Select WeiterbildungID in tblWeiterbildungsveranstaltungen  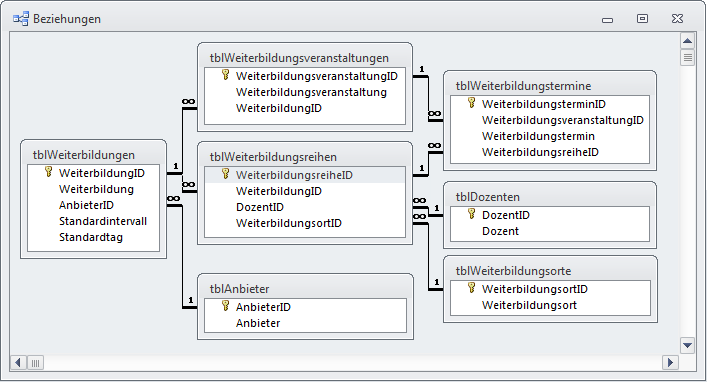point(279,108)
